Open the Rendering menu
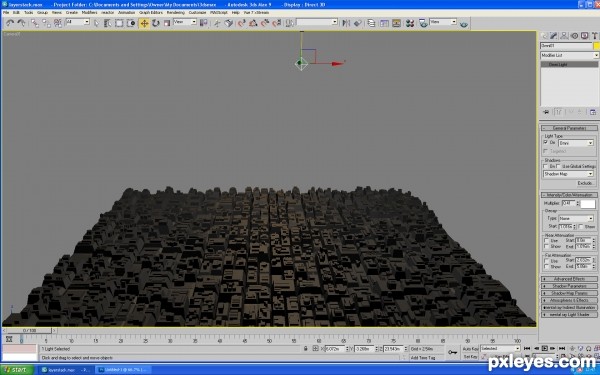This screenshot has height=375, width=600. (176, 13)
